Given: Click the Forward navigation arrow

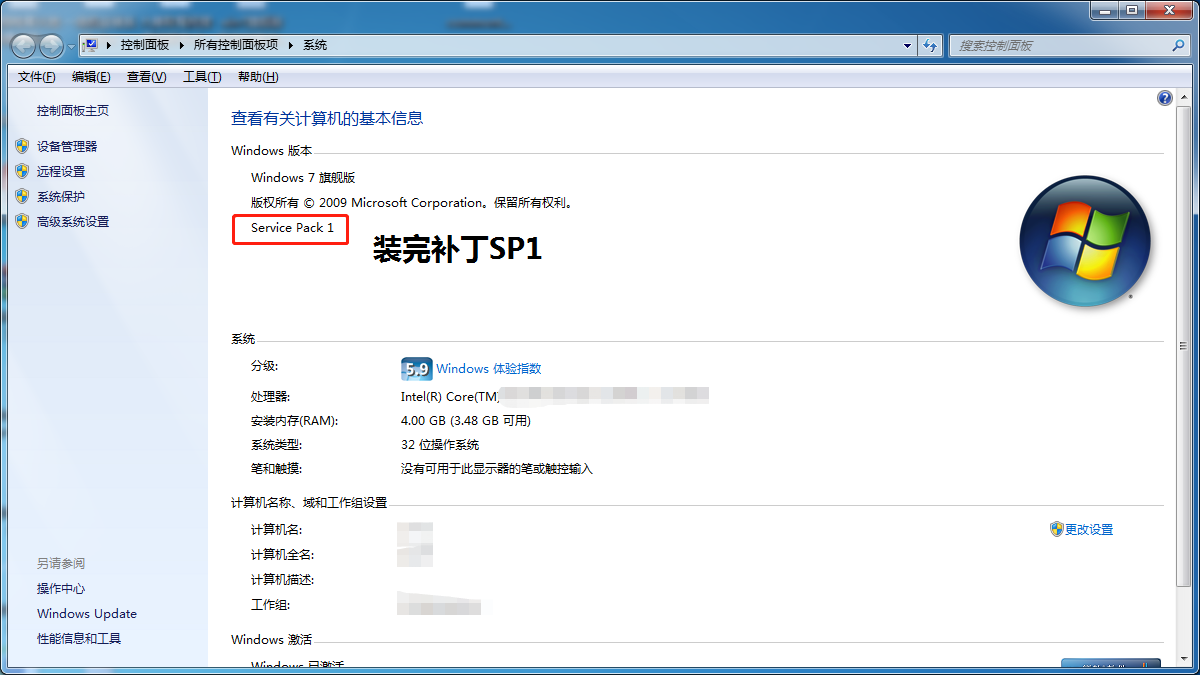Looking at the screenshot, I should coord(52,46).
